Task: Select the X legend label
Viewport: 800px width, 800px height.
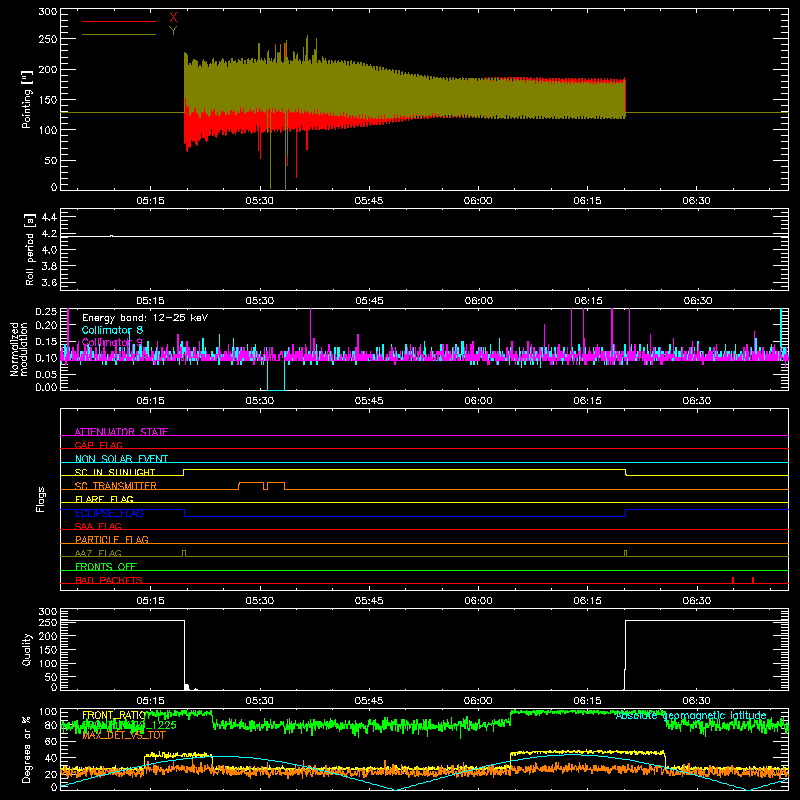Action: click(x=173, y=17)
